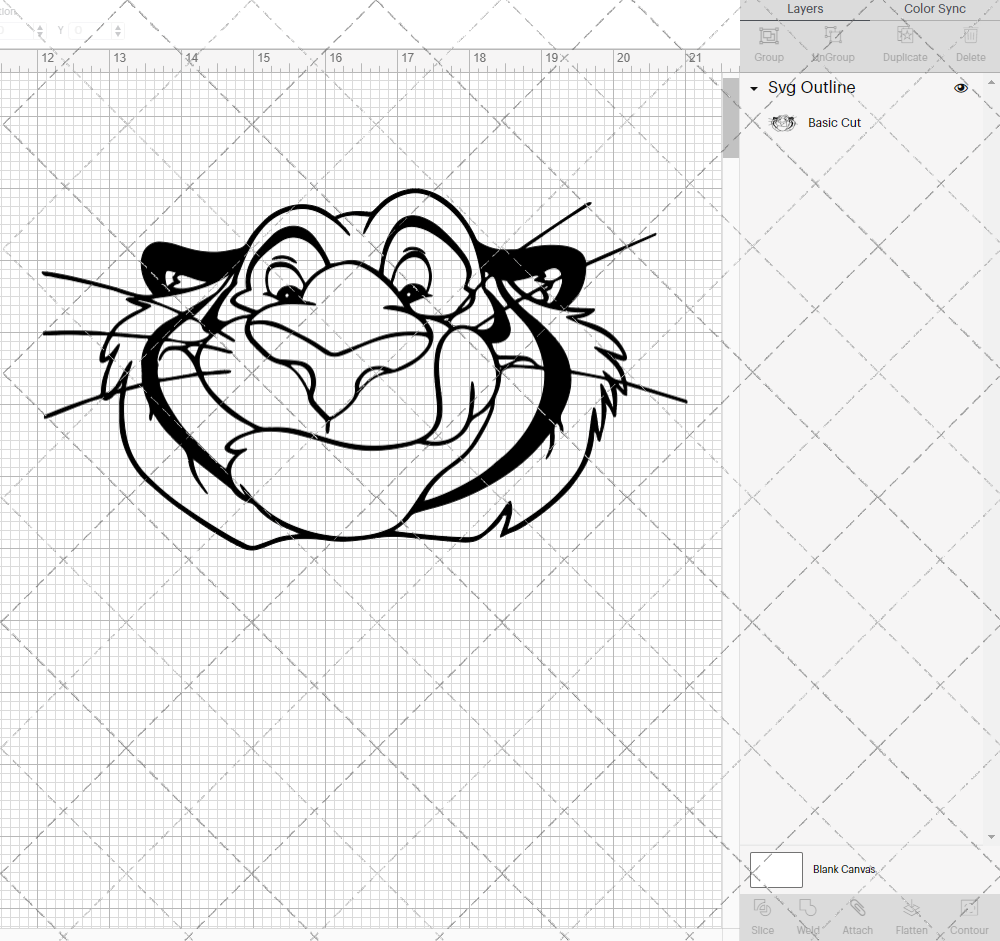Duplicate the selected layer
Image resolution: width=1000 pixels, height=941 pixels.
[903, 42]
